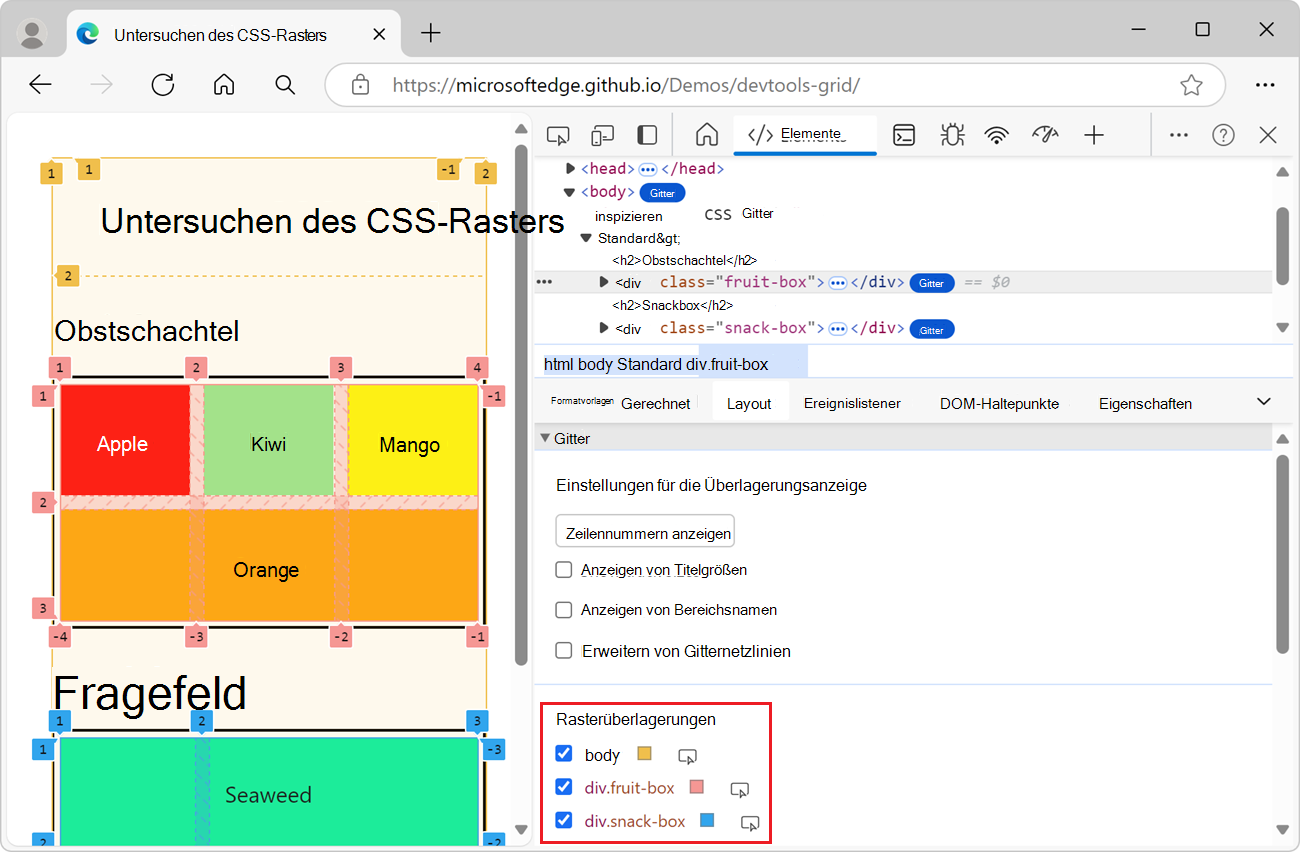Toggle the DevTools sidebar dock icon
The image size is (1300, 852).
tap(648, 135)
